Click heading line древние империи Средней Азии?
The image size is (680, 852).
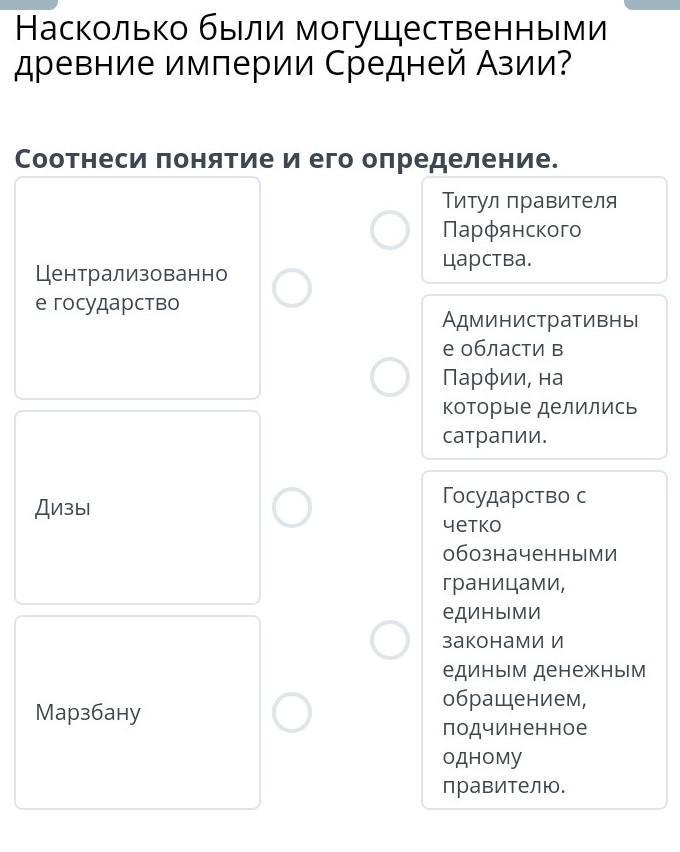293,64
